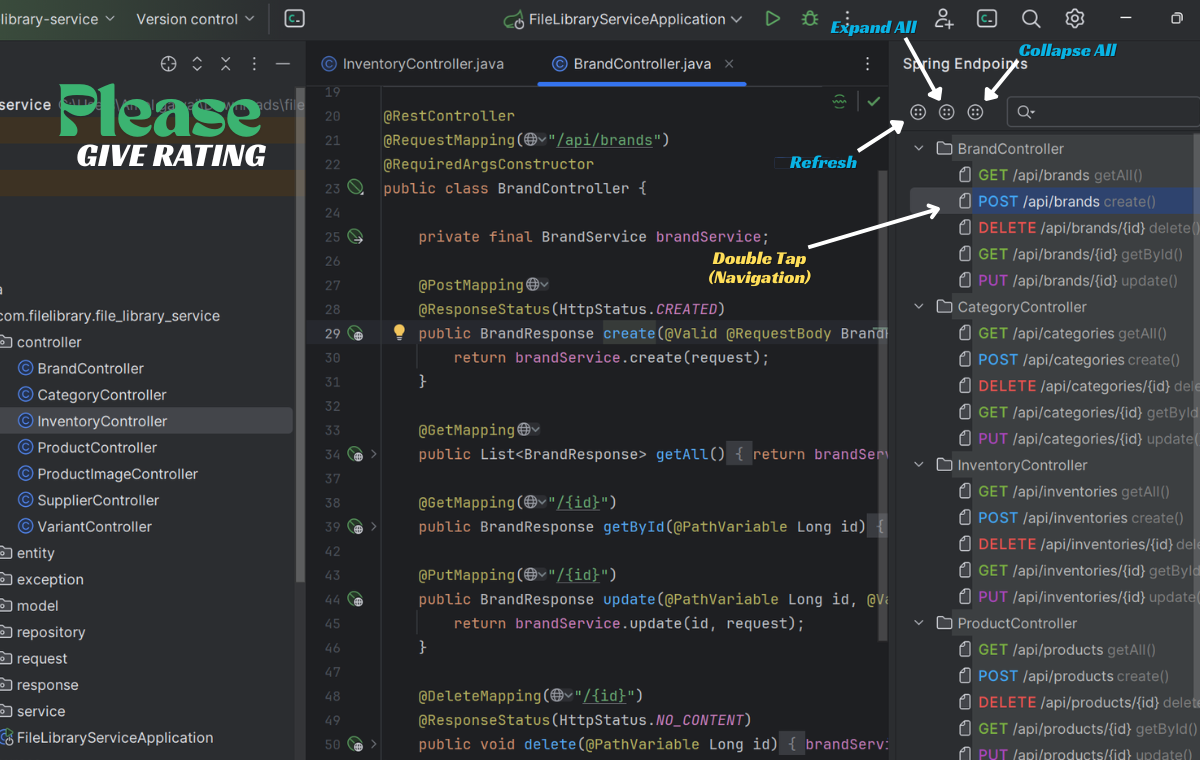Open Project panel options menu (three dots)
This screenshot has height=760, width=1200.
[254, 64]
